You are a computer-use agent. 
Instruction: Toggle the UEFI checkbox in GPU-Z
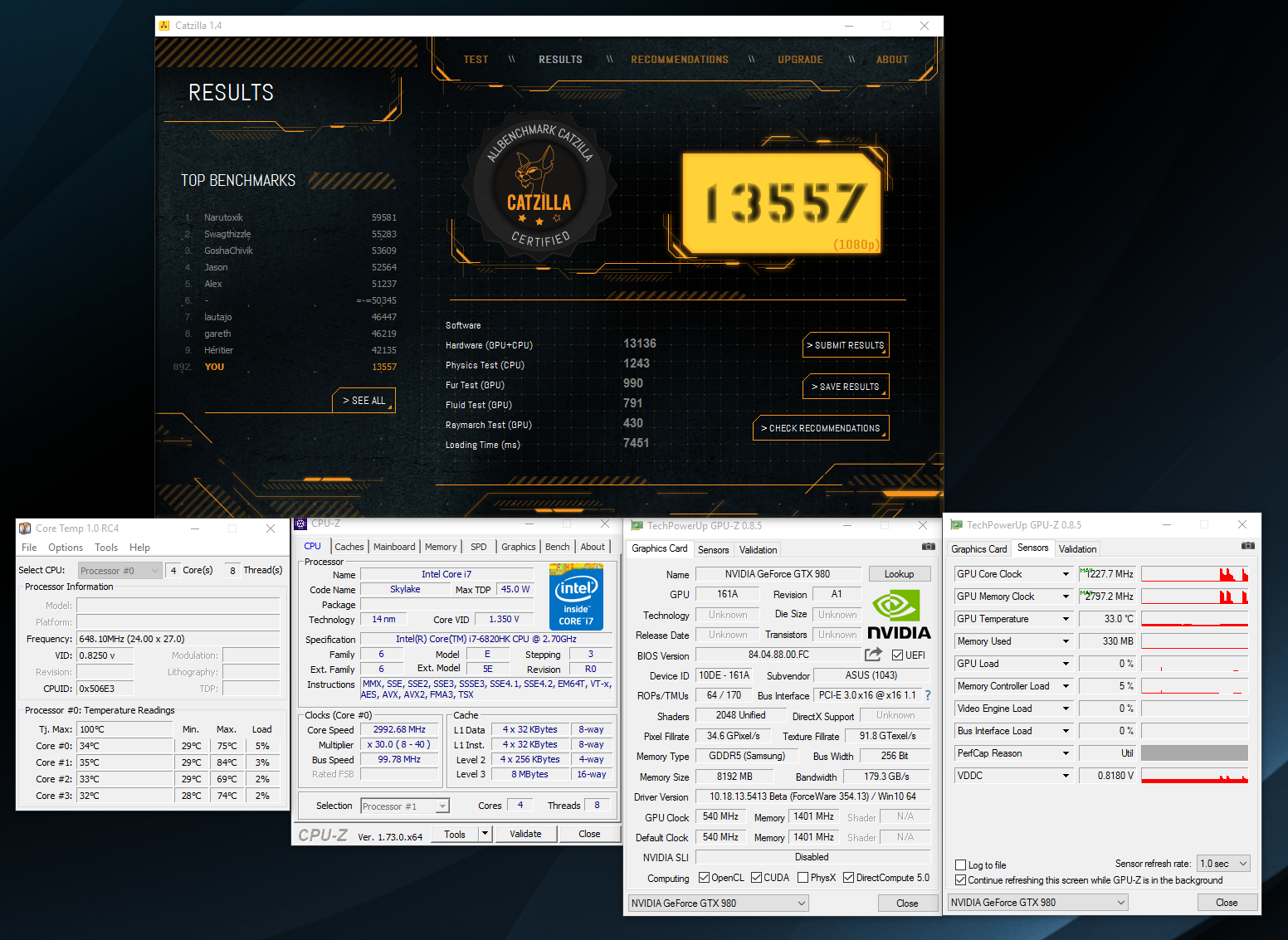click(897, 655)
